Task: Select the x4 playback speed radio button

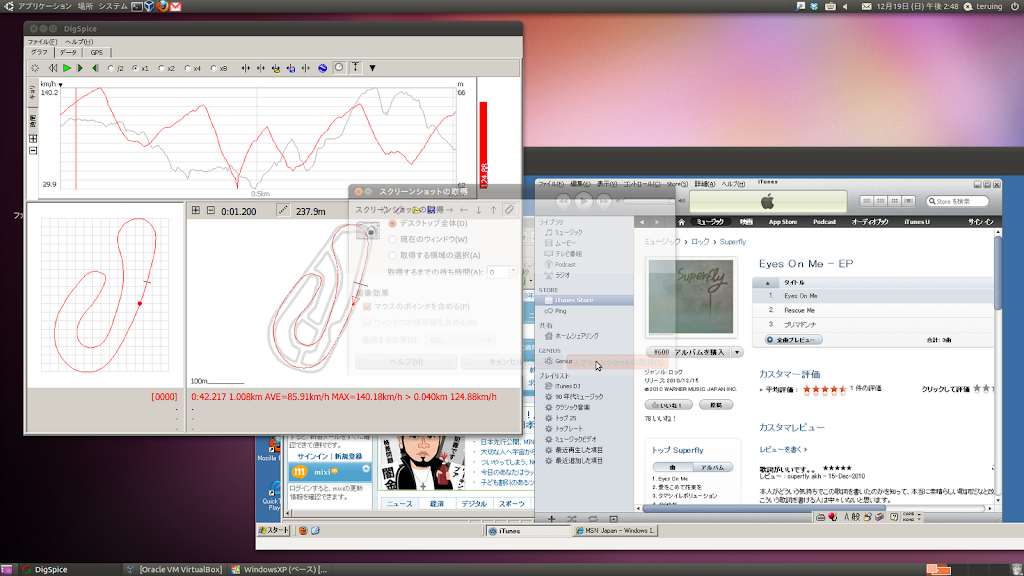Action: point(188,68)
